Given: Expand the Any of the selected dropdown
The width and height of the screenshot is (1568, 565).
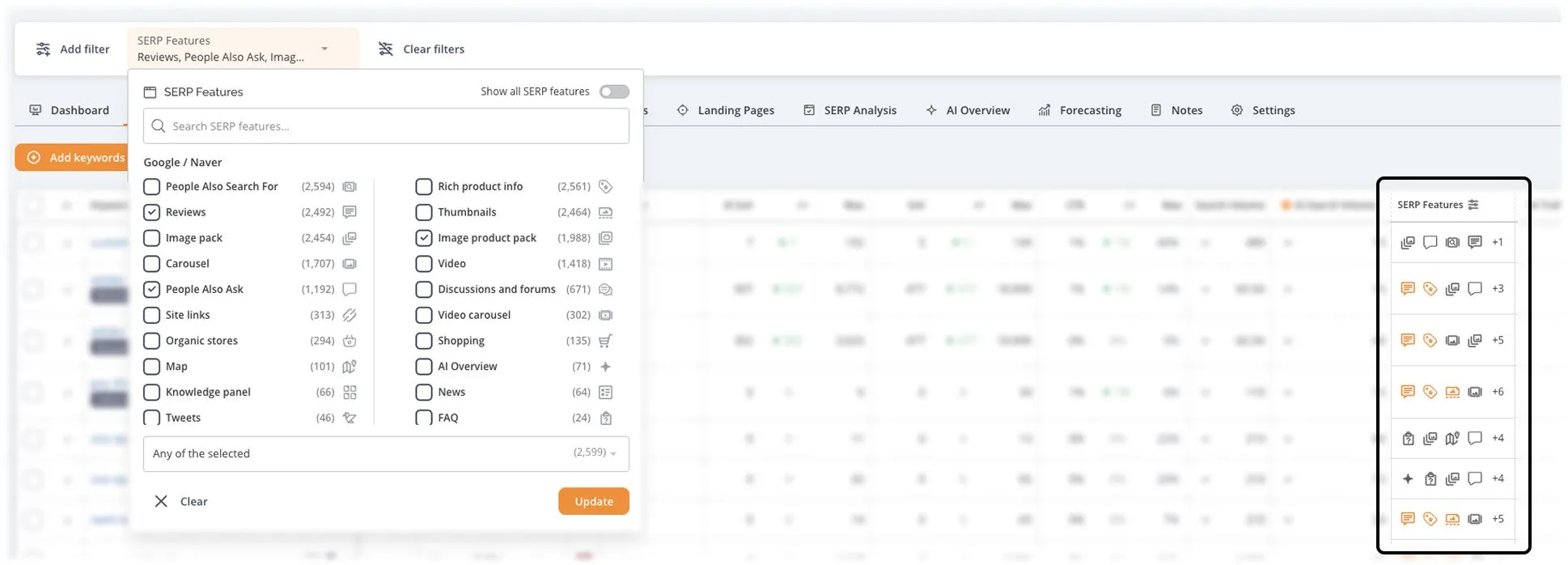Looking at the screenshot, I should pyautogui.click(x=386, y=453).
